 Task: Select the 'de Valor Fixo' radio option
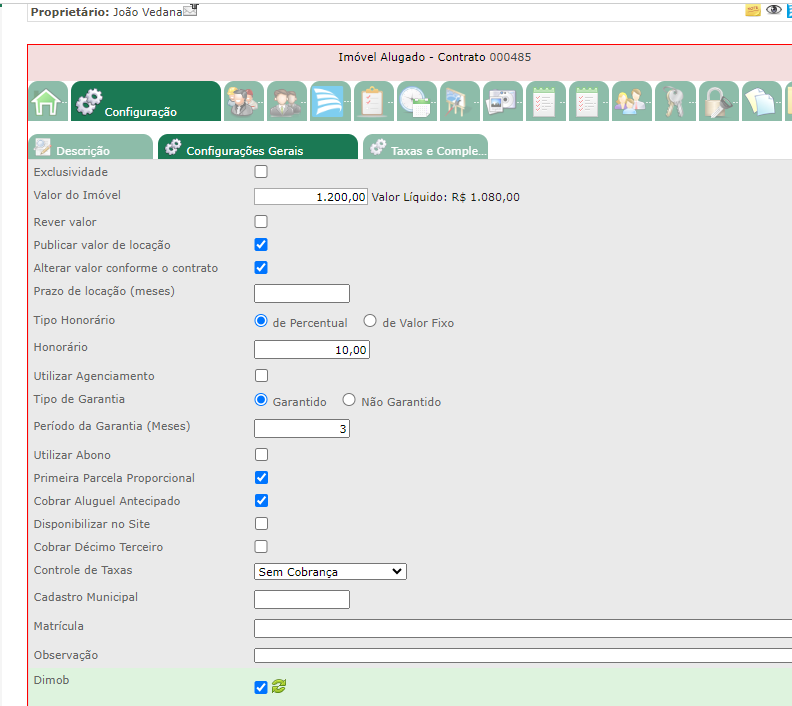370,321
